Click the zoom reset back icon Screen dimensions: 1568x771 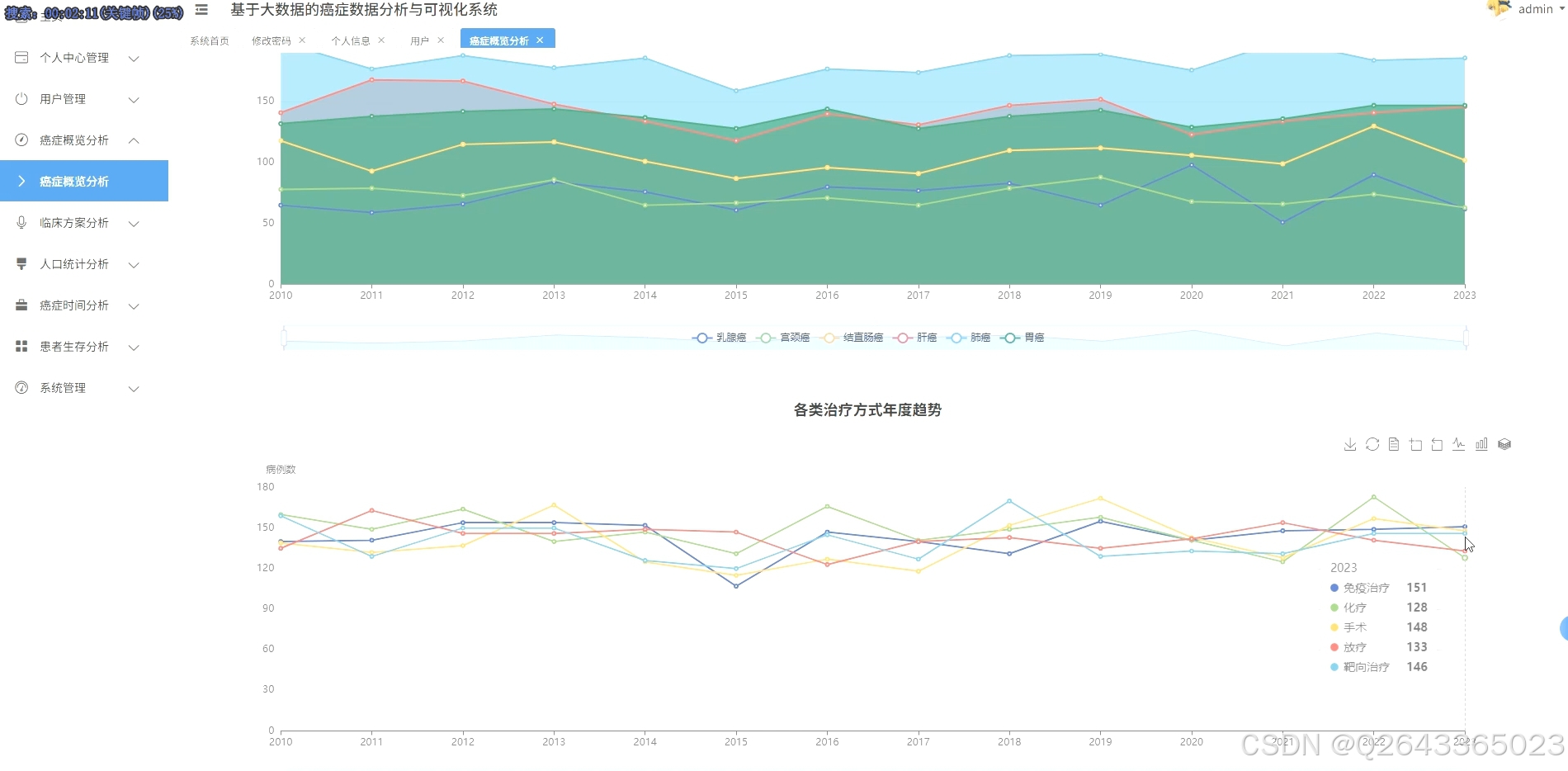pos(1438,444)
